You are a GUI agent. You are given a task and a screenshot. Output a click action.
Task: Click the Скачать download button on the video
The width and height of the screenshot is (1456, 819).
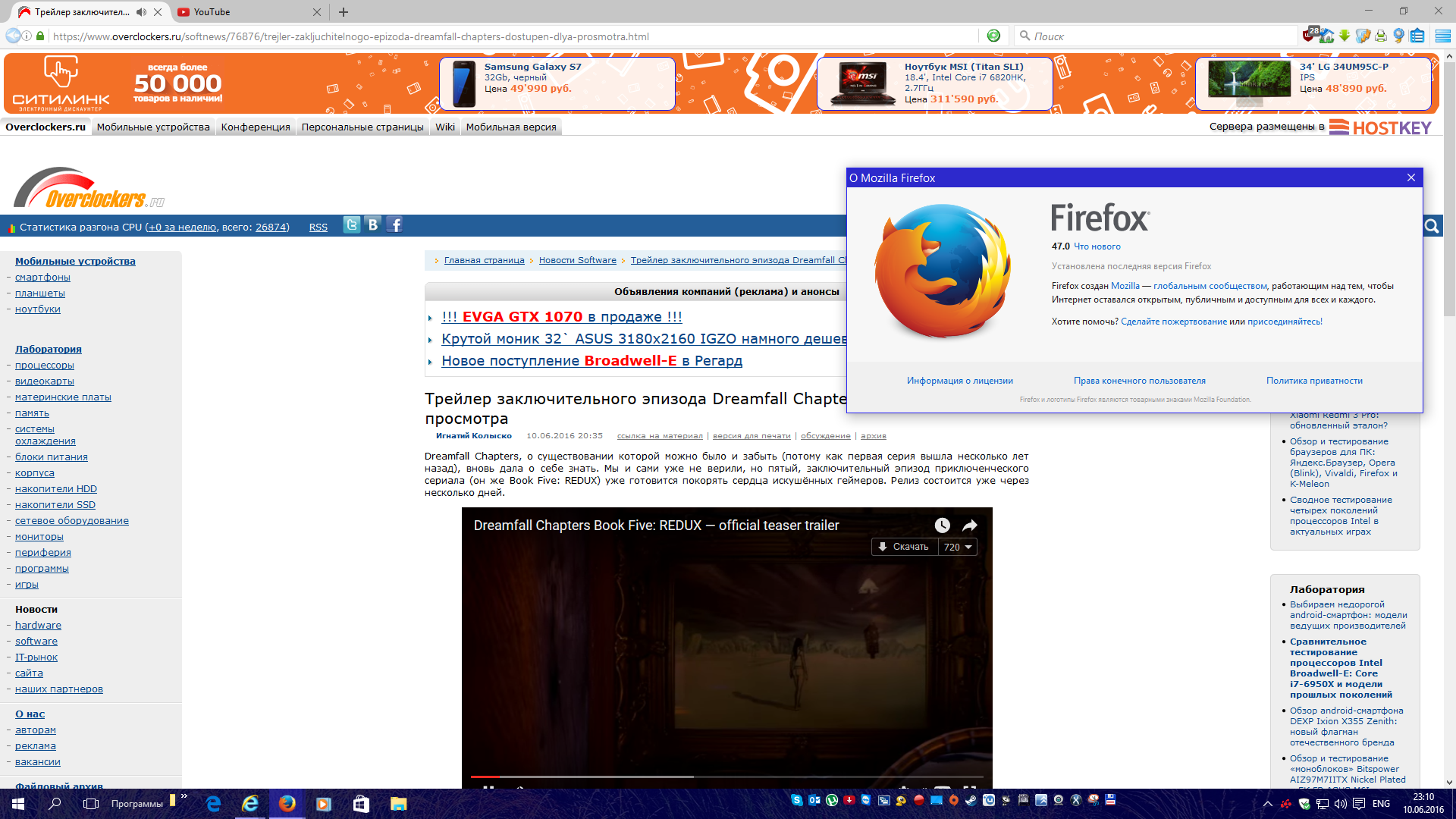904,547
